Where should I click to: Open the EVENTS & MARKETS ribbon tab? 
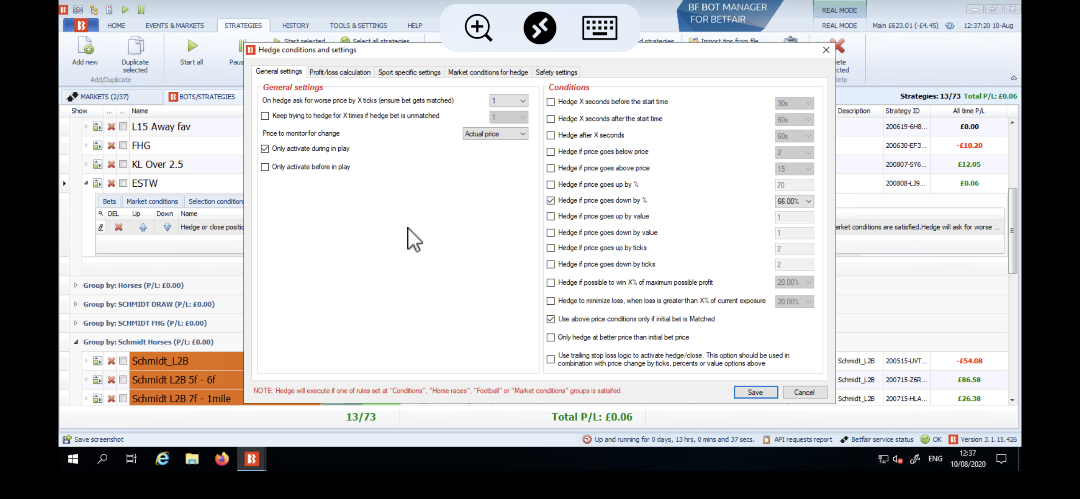(x=175, y=26)
